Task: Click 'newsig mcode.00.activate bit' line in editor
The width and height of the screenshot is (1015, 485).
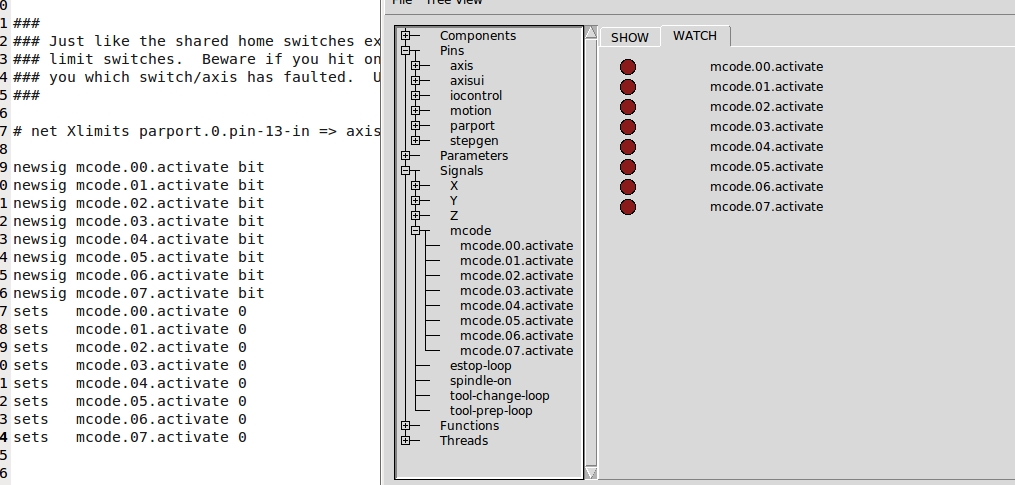Action: pyautogui.click(x=139, y=167)
